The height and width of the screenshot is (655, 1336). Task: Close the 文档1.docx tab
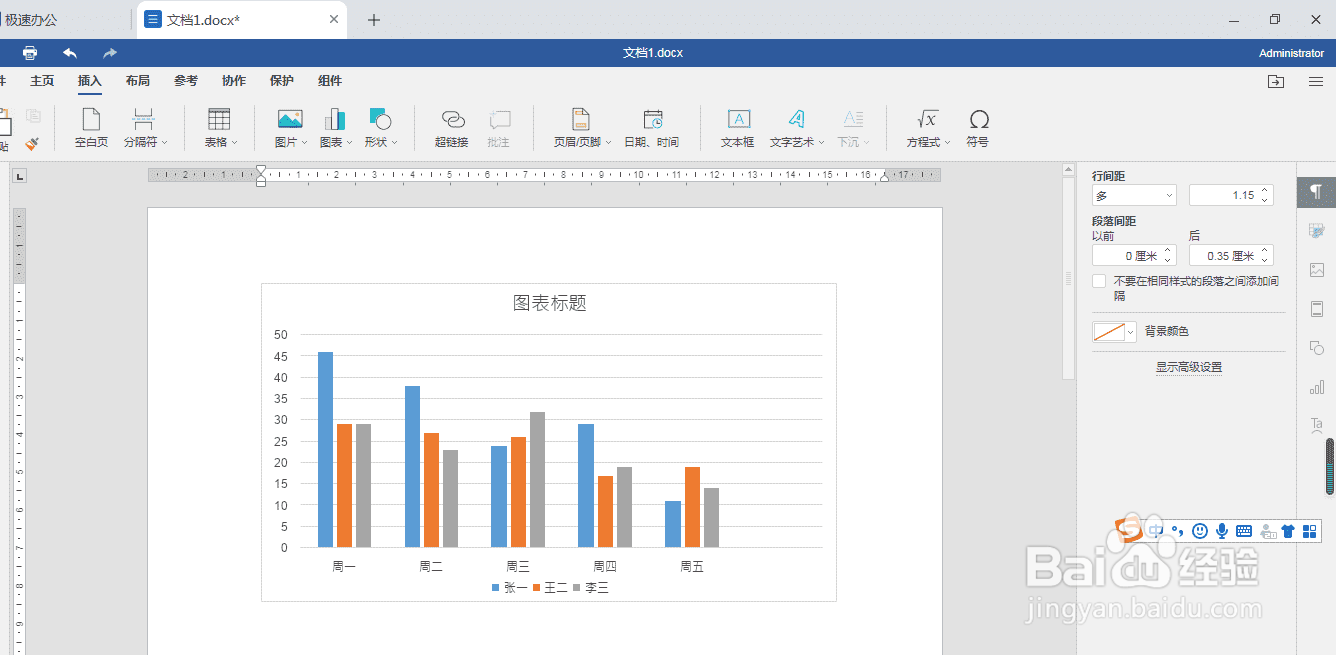coord(334,19)
